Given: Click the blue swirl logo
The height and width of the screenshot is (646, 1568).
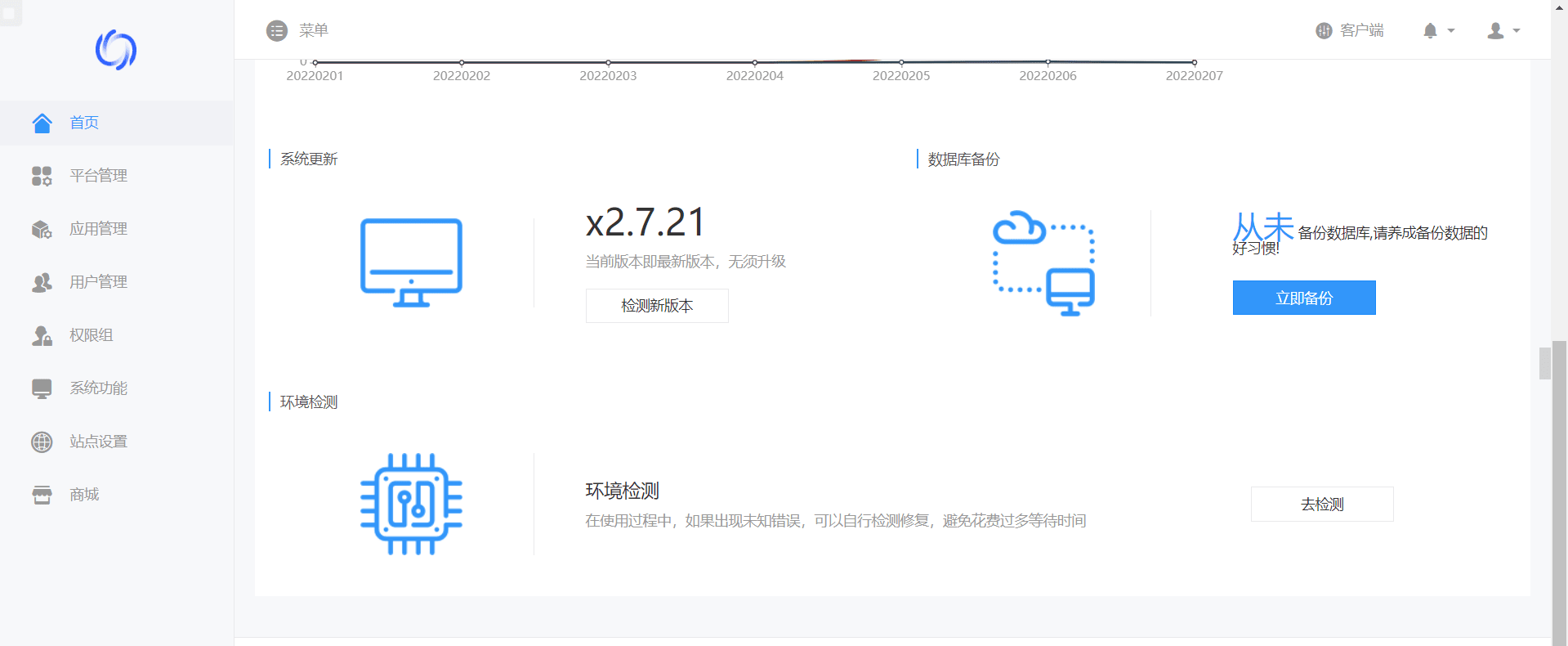Looking at the screenshot, I should tap(115, 50).
